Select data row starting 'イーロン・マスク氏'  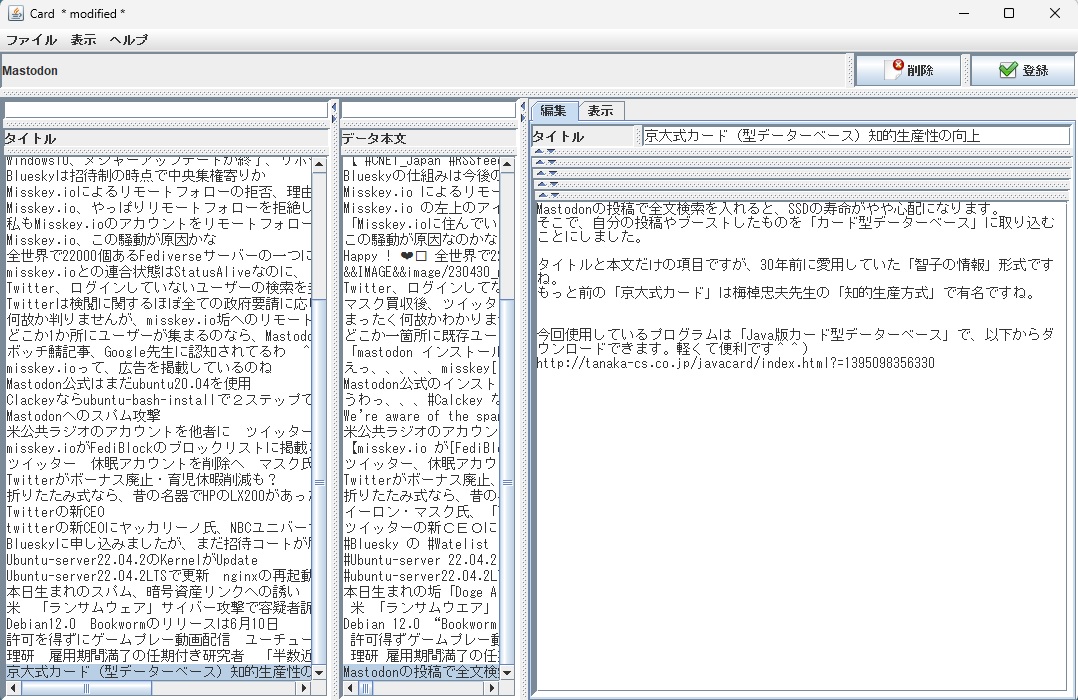click(421, 512)
